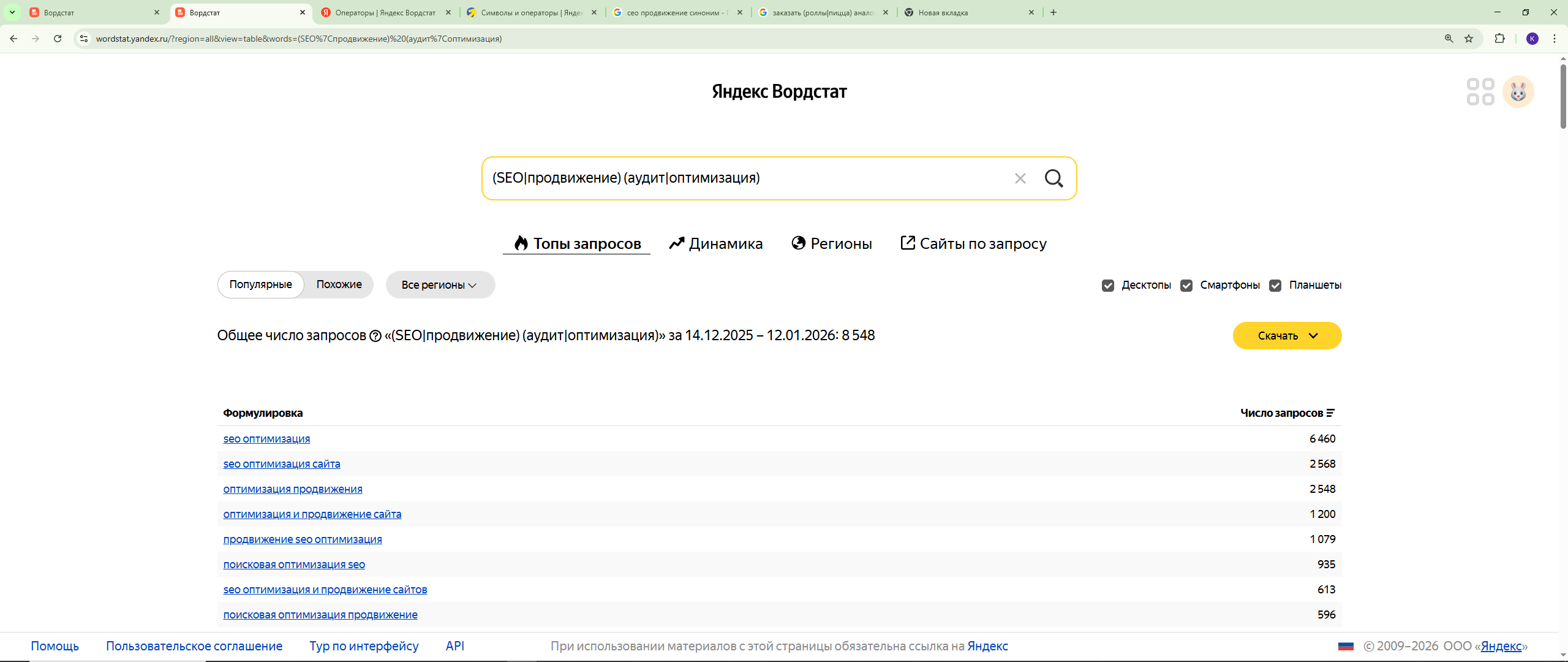The width and height of the screenshot is (1568, 662).
Task: Toggle the Смартфоны checkbox
Action: [x=1186, y=286]
